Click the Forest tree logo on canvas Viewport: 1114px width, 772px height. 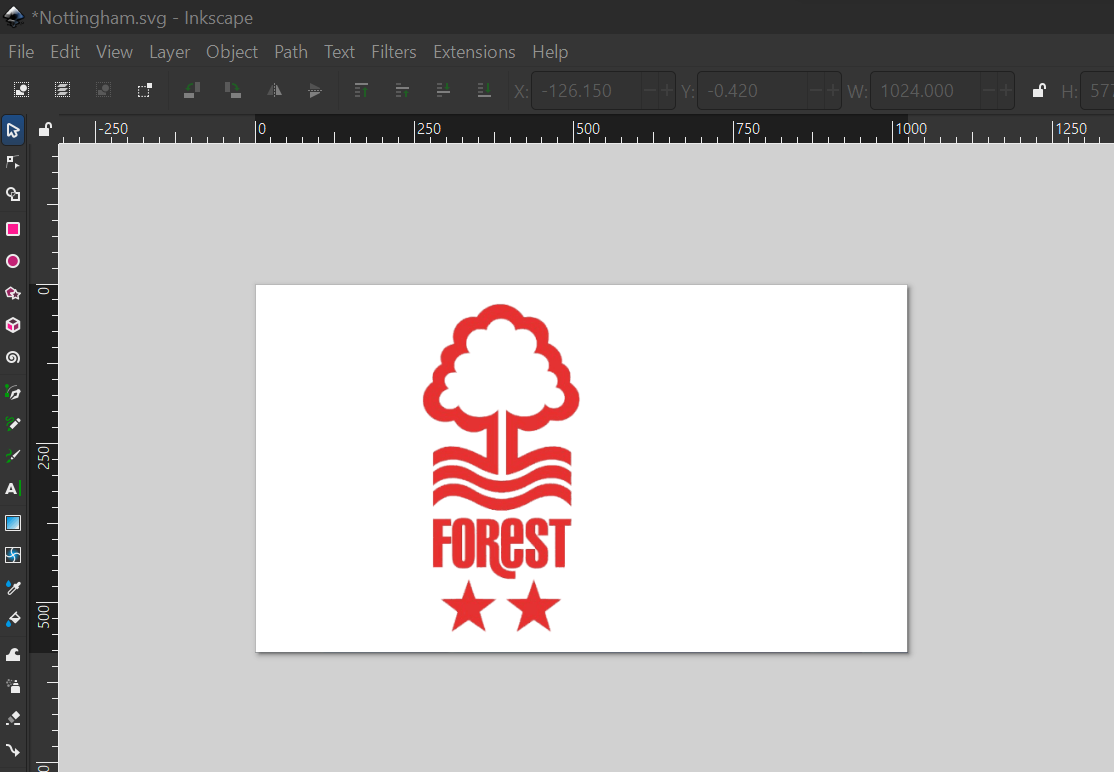501,468
